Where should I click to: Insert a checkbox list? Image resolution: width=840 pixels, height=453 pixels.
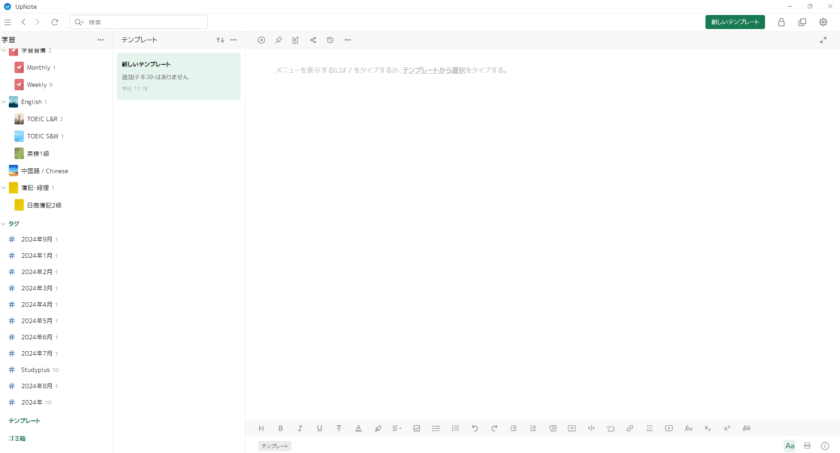[x=416, y=428]
